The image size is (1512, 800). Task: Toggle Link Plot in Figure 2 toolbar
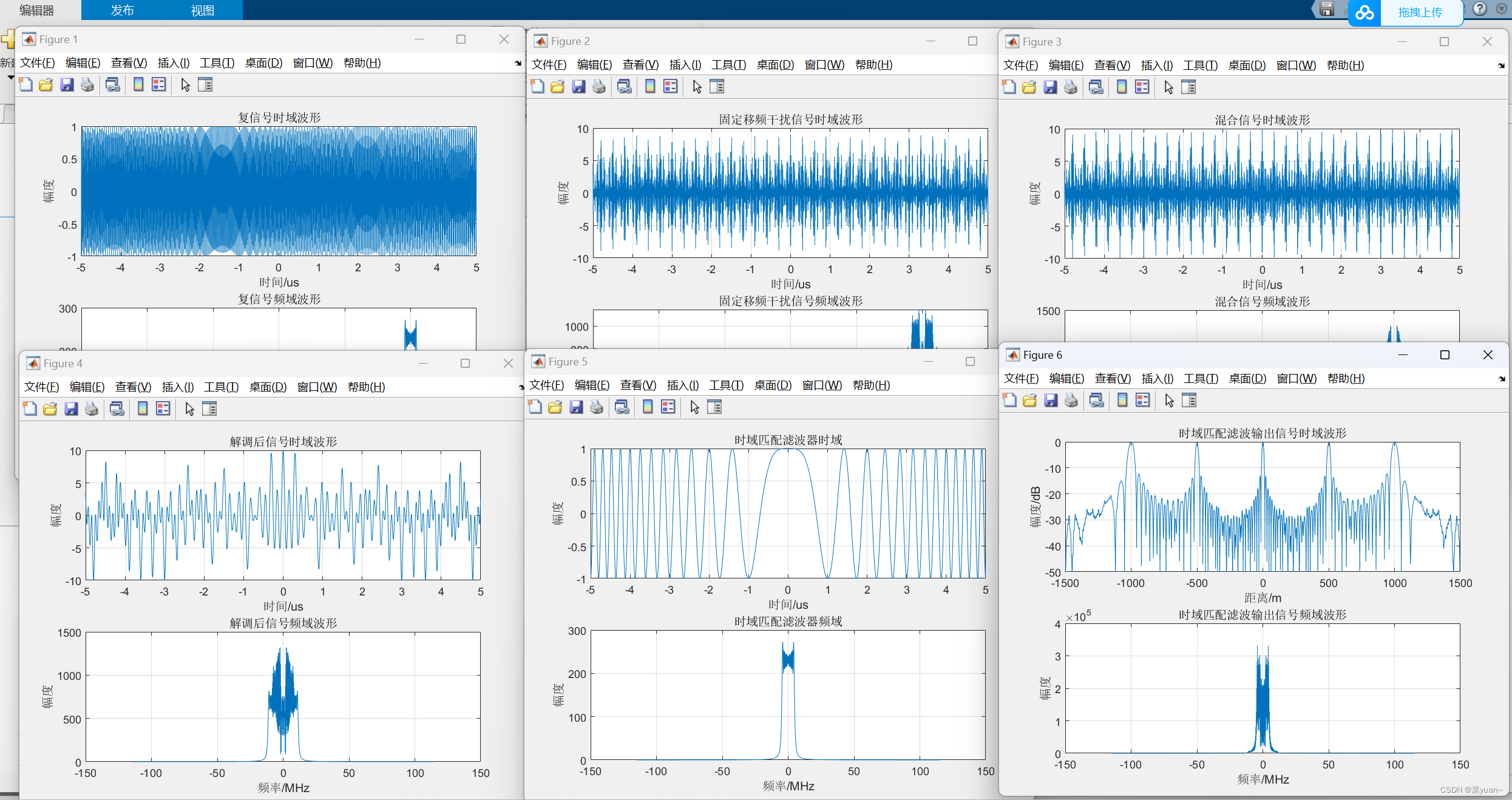coord(625,87)
